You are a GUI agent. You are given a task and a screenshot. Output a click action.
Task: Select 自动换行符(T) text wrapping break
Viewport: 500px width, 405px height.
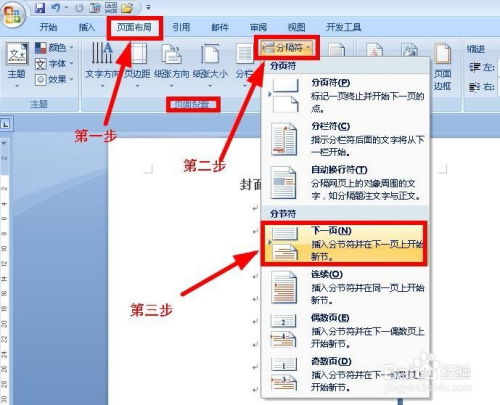345,183
